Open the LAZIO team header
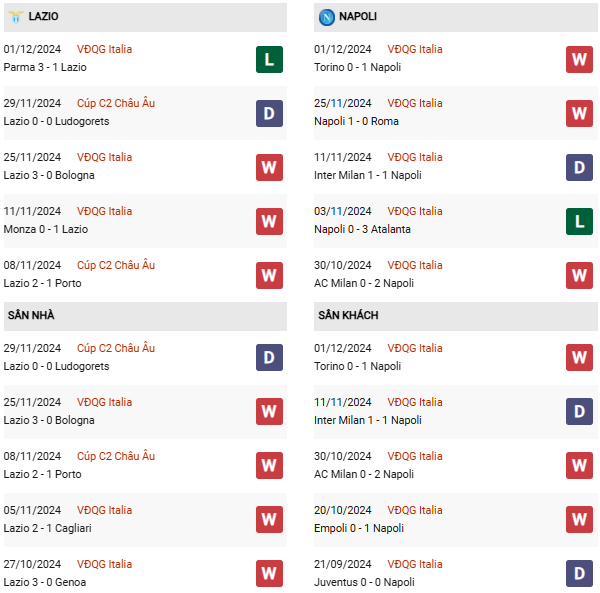Image resolution: width=600 pixels, height=593 pixels. coord(145,17)
